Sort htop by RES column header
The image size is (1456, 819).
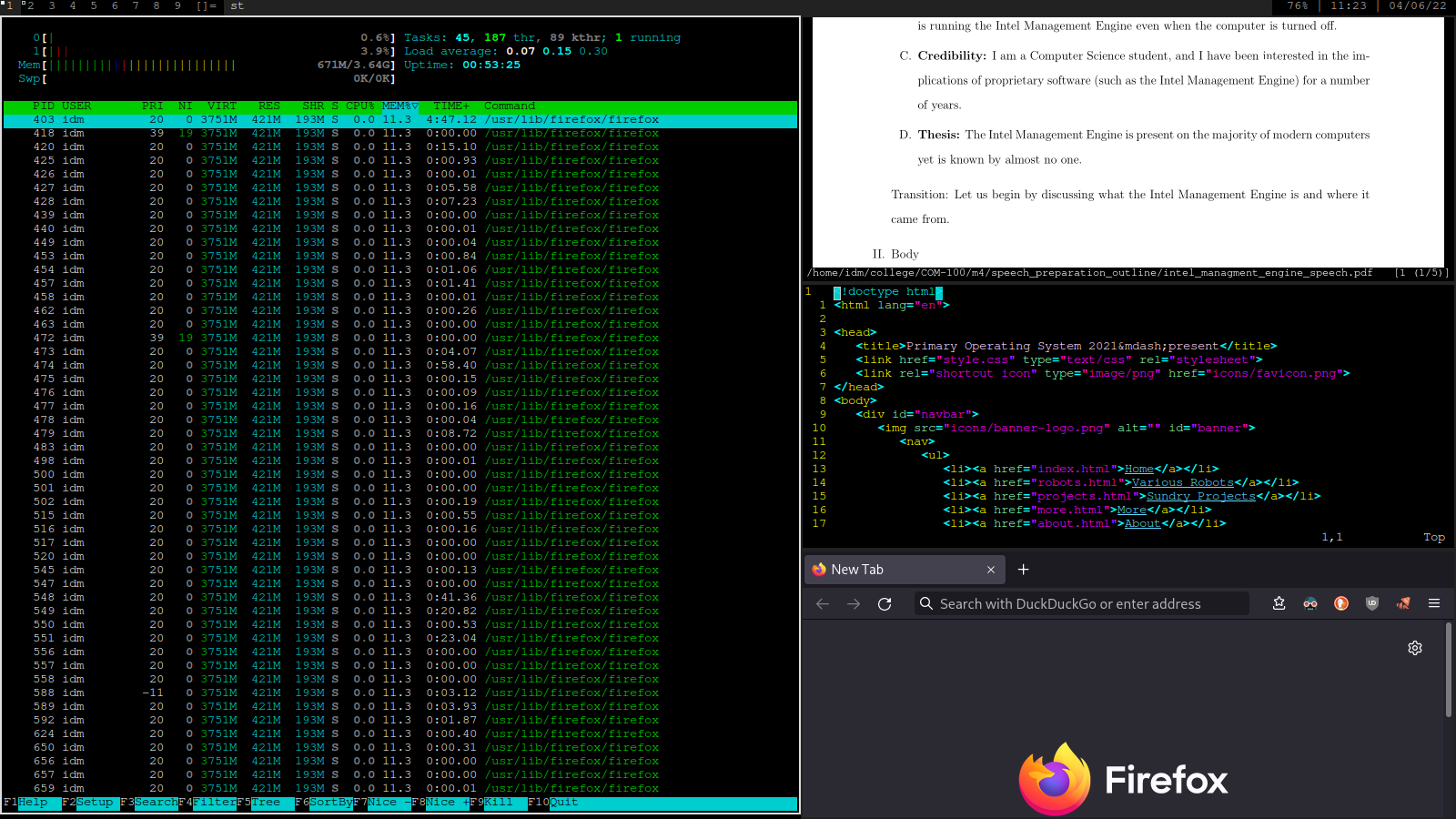pos(269,106)
